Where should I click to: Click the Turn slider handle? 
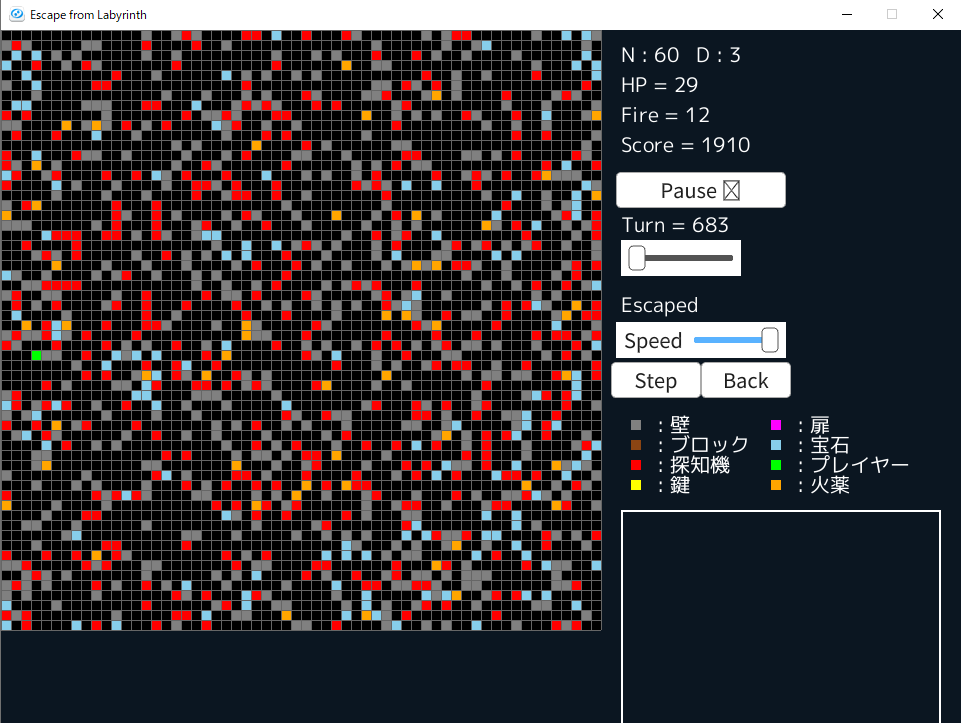pyautogui.click(x=637, y=258)
